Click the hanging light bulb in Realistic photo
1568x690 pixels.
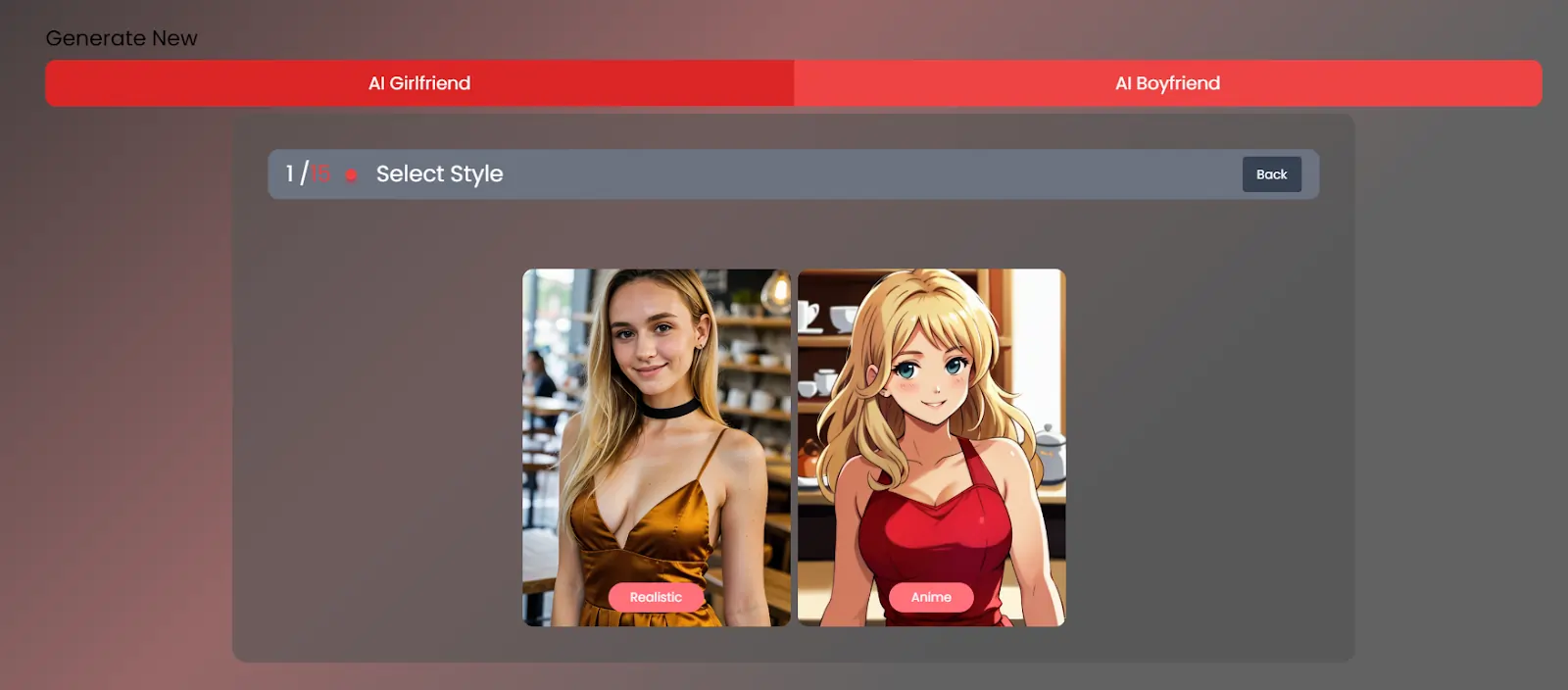click(x=777, y=291)
